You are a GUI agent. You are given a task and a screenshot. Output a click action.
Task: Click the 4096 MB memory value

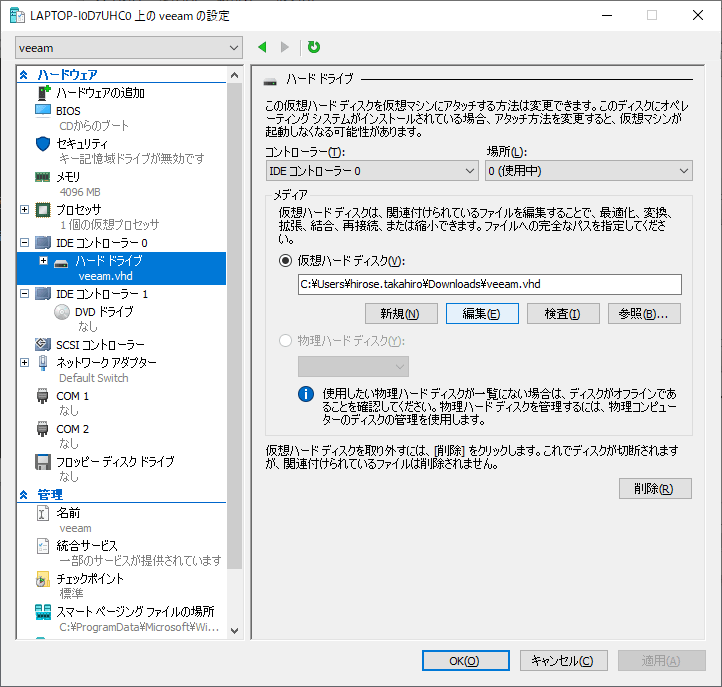point(80,192)
